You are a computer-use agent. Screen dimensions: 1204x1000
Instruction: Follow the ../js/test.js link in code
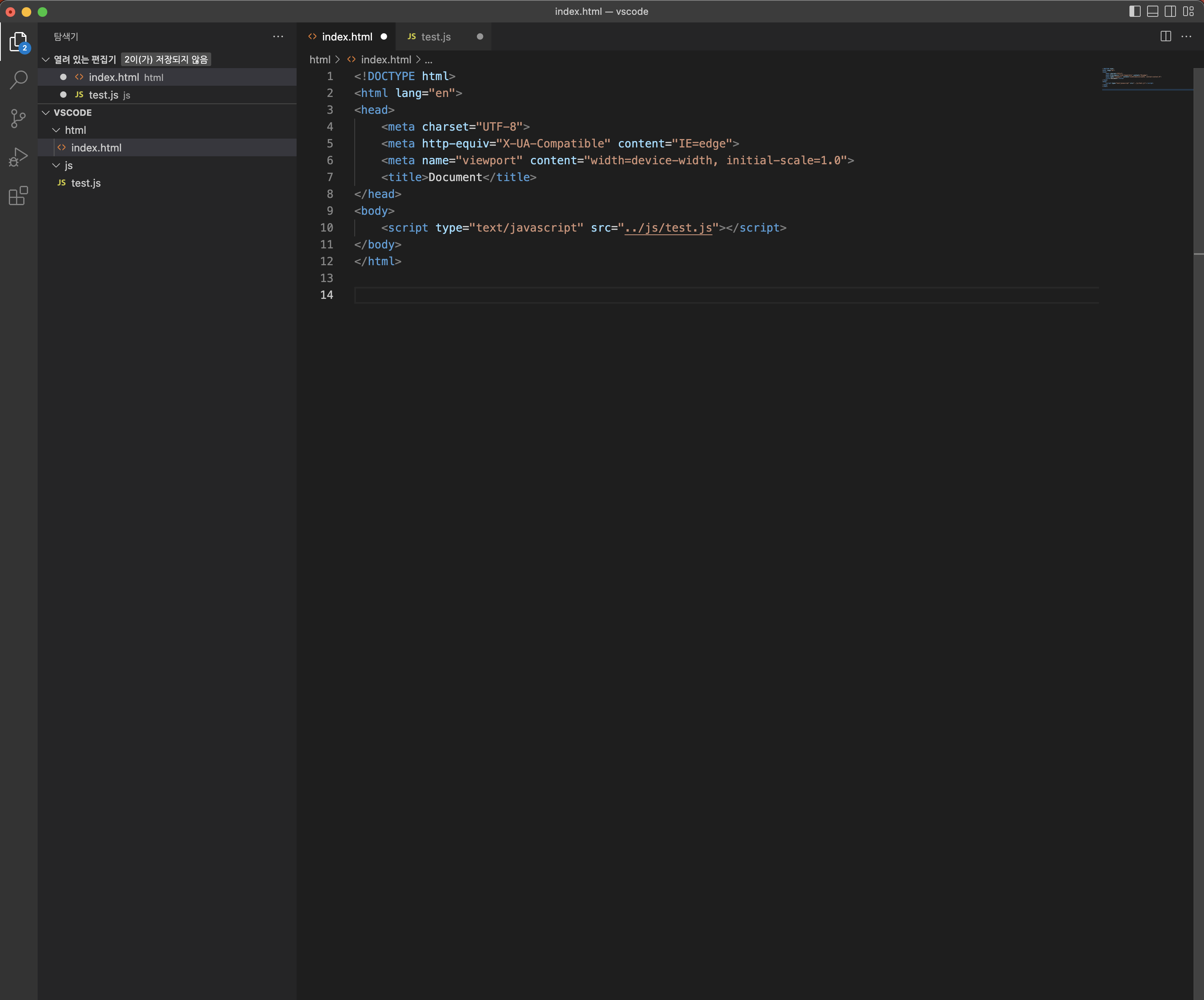668,228
